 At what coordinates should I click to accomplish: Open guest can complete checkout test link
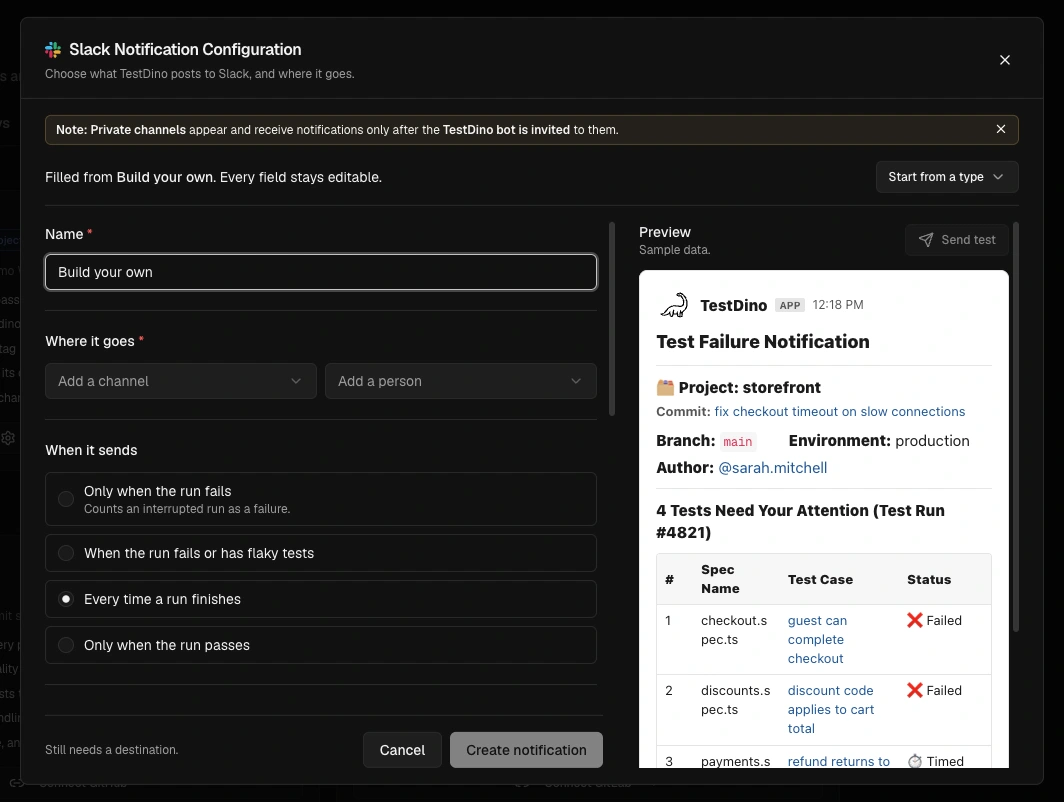[817, 639]
